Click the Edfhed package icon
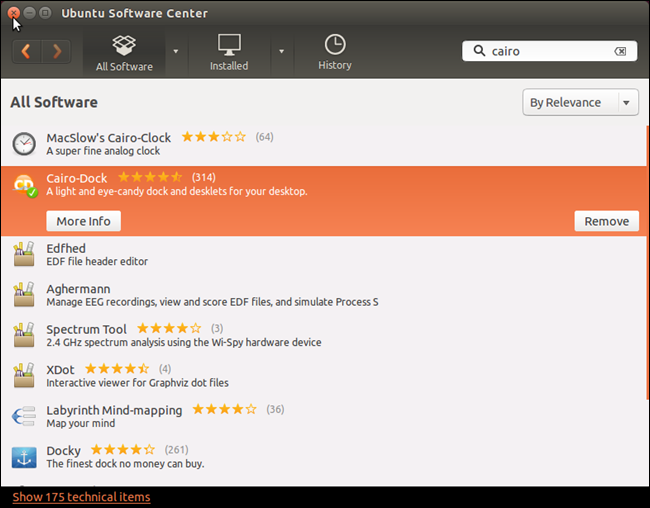This screenshot has height=508, width=650. (x=24, y=254)
